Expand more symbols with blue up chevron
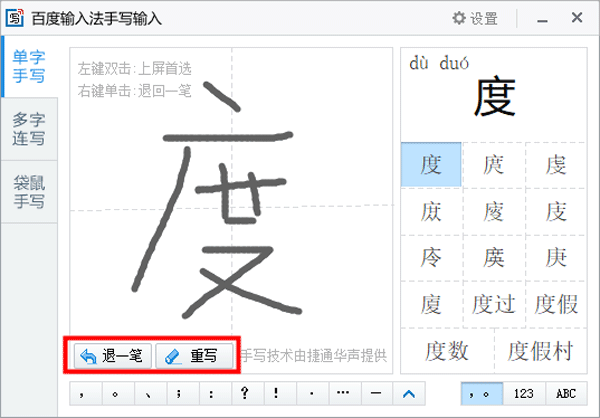600x418 pixels. pos(409,393)
